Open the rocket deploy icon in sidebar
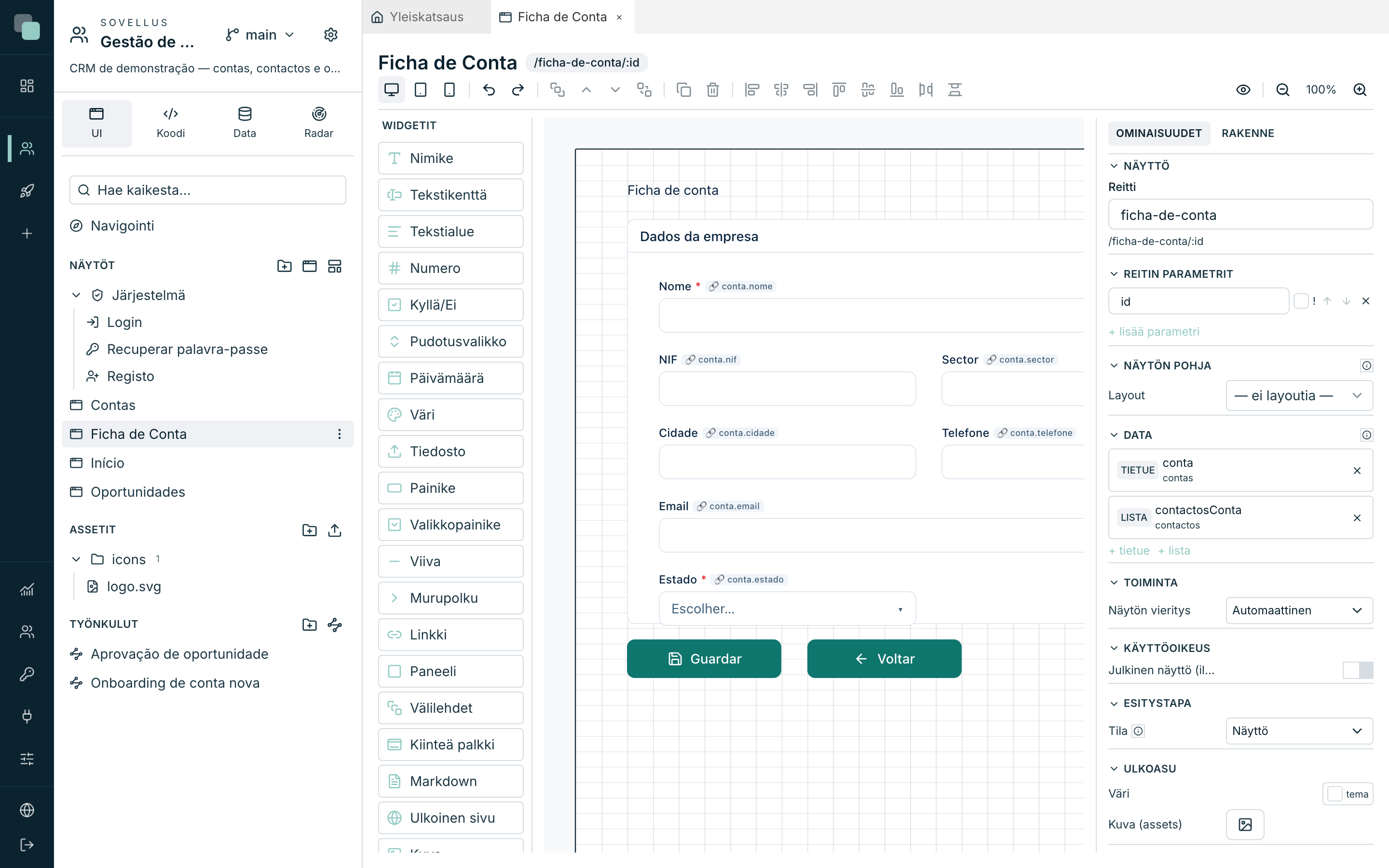This screenshot has height=868, width=1389. tap(27, 190)
